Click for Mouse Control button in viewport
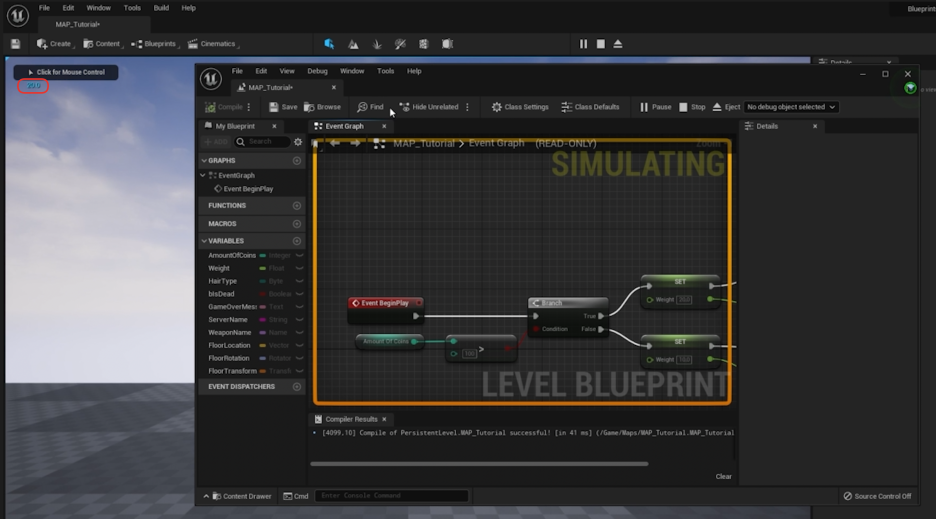The height and width of the screenshot is (519, 936). click(66, 72)
